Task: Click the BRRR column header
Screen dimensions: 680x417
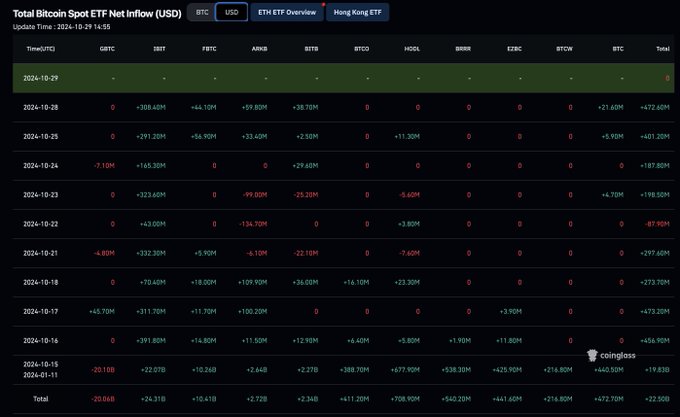Action: pyautogui.click(x=463, y=49)
